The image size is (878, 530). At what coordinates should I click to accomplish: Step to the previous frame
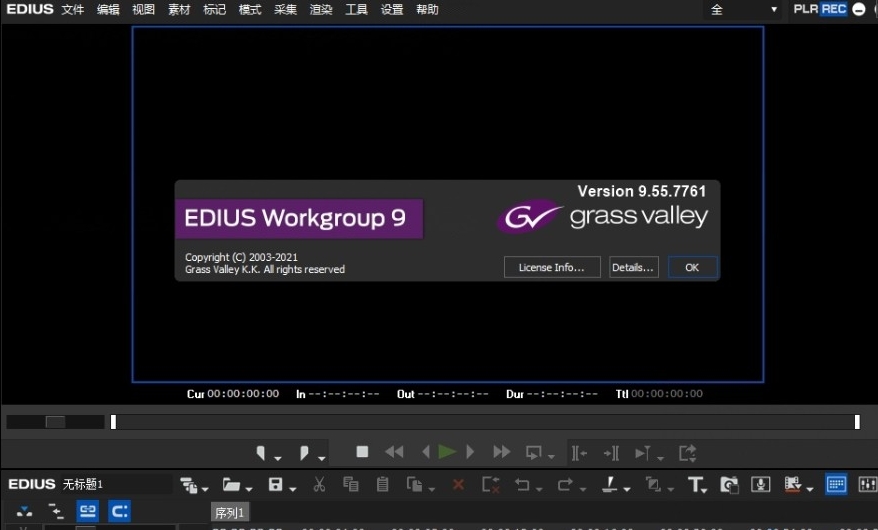(426, 452)
